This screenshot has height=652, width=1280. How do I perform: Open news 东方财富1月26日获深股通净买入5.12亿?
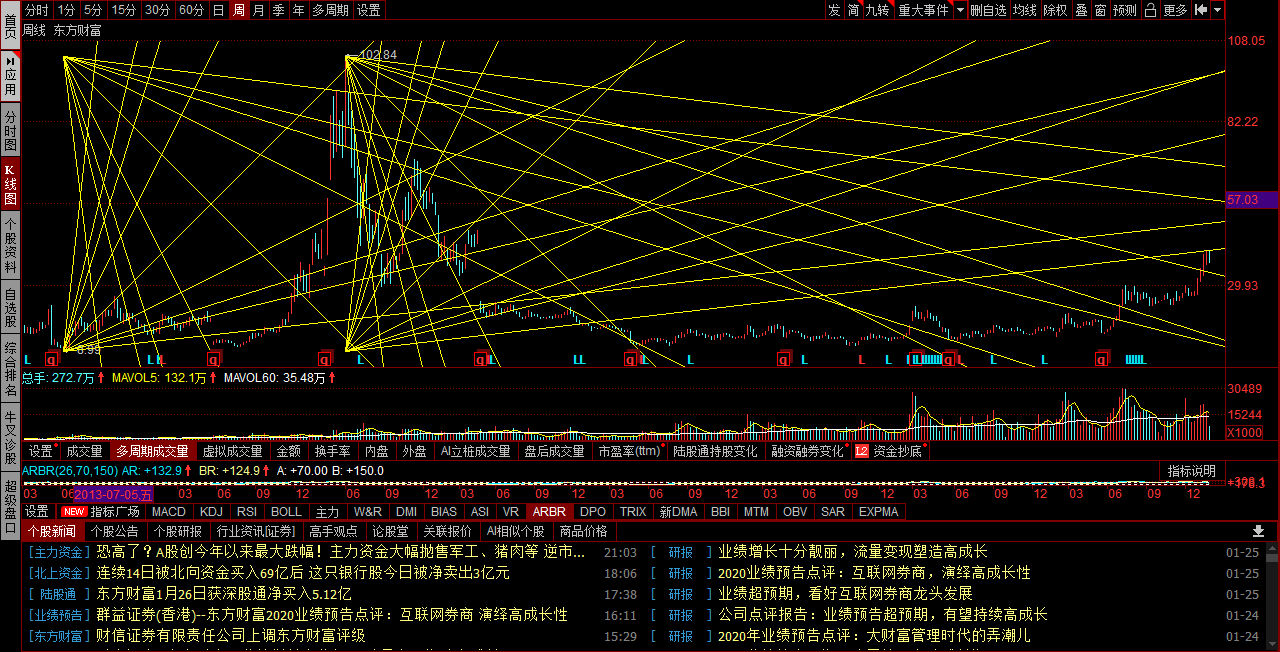224,594
